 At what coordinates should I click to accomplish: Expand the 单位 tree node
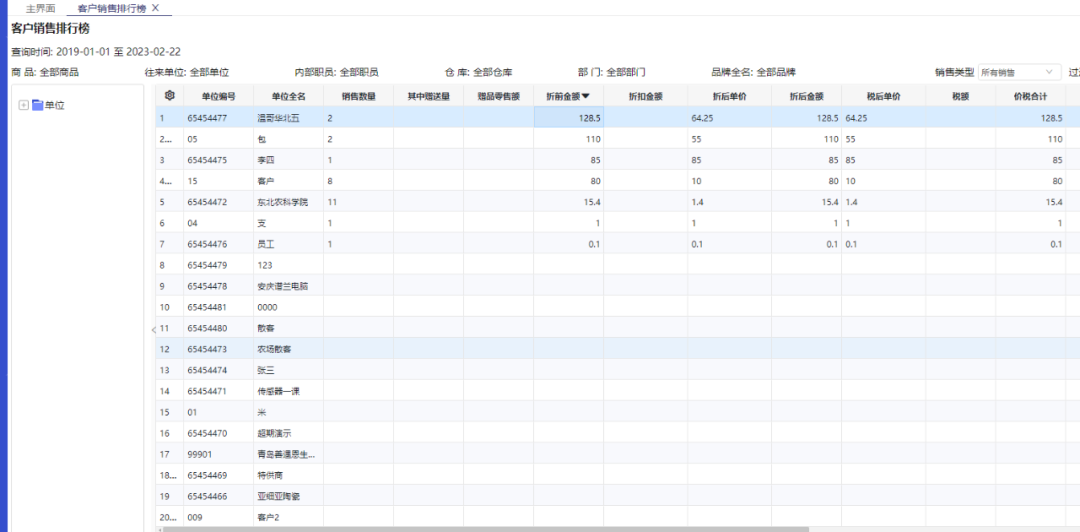[23, 105]
